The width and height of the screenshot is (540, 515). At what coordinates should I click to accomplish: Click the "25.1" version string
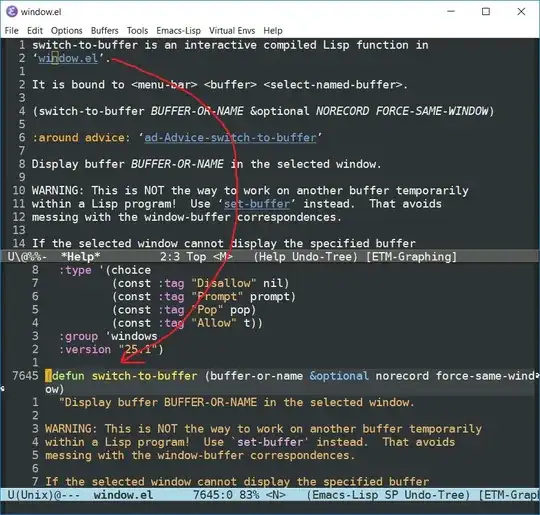tap(138, 350)
